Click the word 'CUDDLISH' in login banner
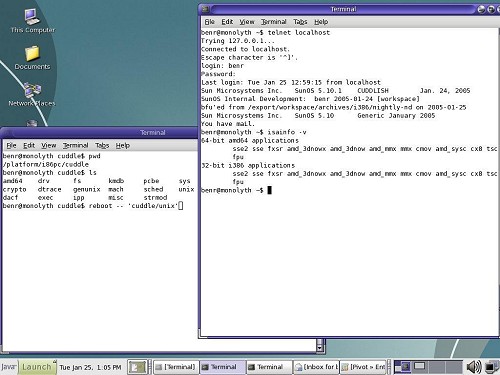The width and height of the screenshot is (500, 375). [373, 91]
